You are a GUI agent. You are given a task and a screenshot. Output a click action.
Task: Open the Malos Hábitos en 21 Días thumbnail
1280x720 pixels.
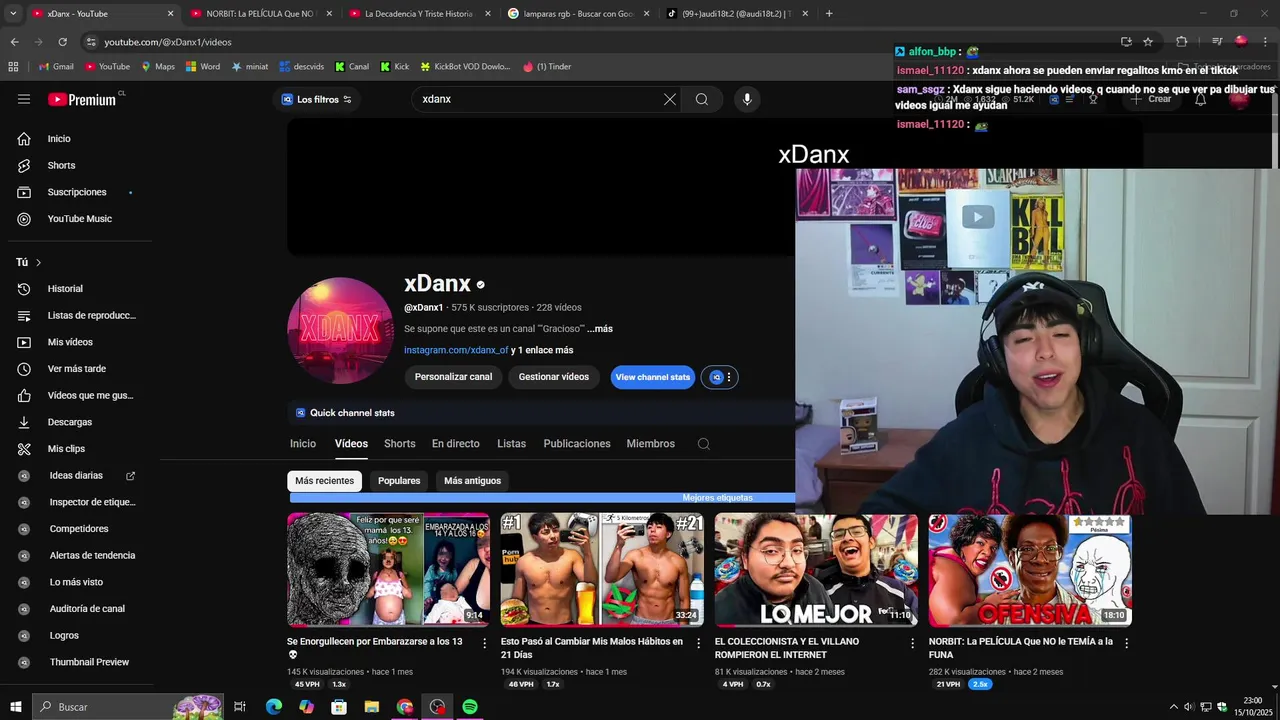coord(602,570)
